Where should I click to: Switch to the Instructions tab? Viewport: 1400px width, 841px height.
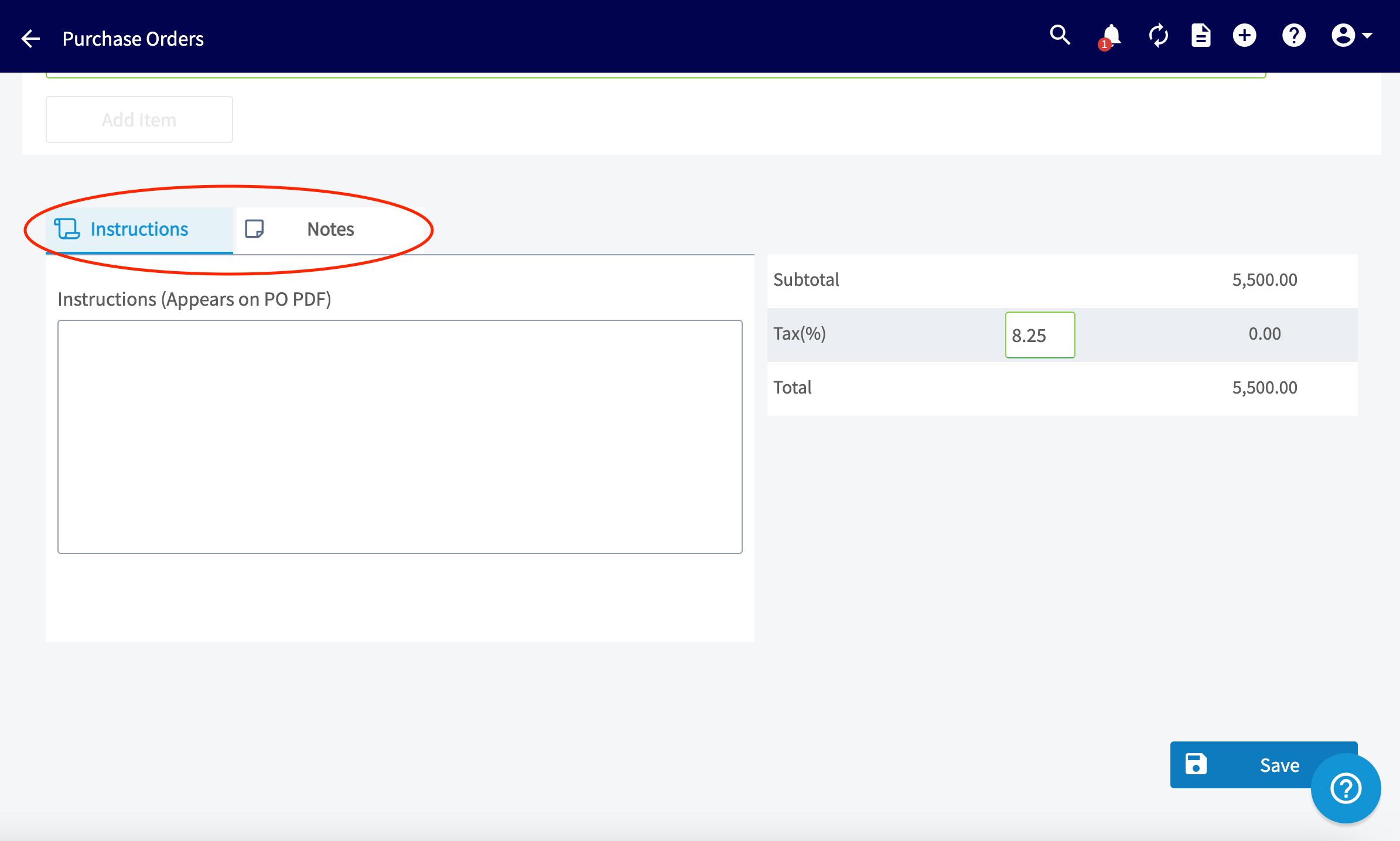(x=139, y=230)
